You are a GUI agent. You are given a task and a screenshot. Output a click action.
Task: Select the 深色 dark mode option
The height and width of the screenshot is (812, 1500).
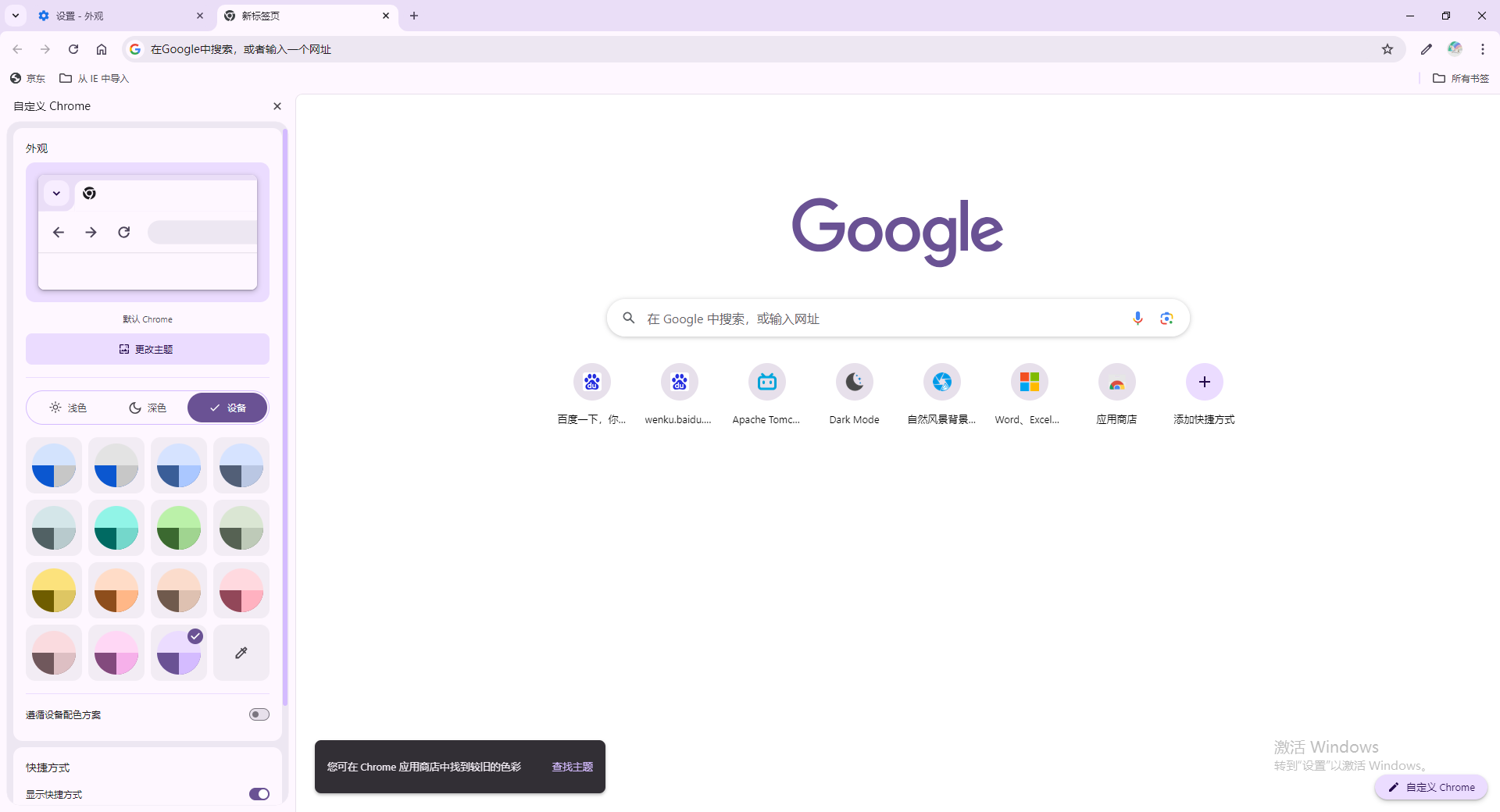[148, 408]
